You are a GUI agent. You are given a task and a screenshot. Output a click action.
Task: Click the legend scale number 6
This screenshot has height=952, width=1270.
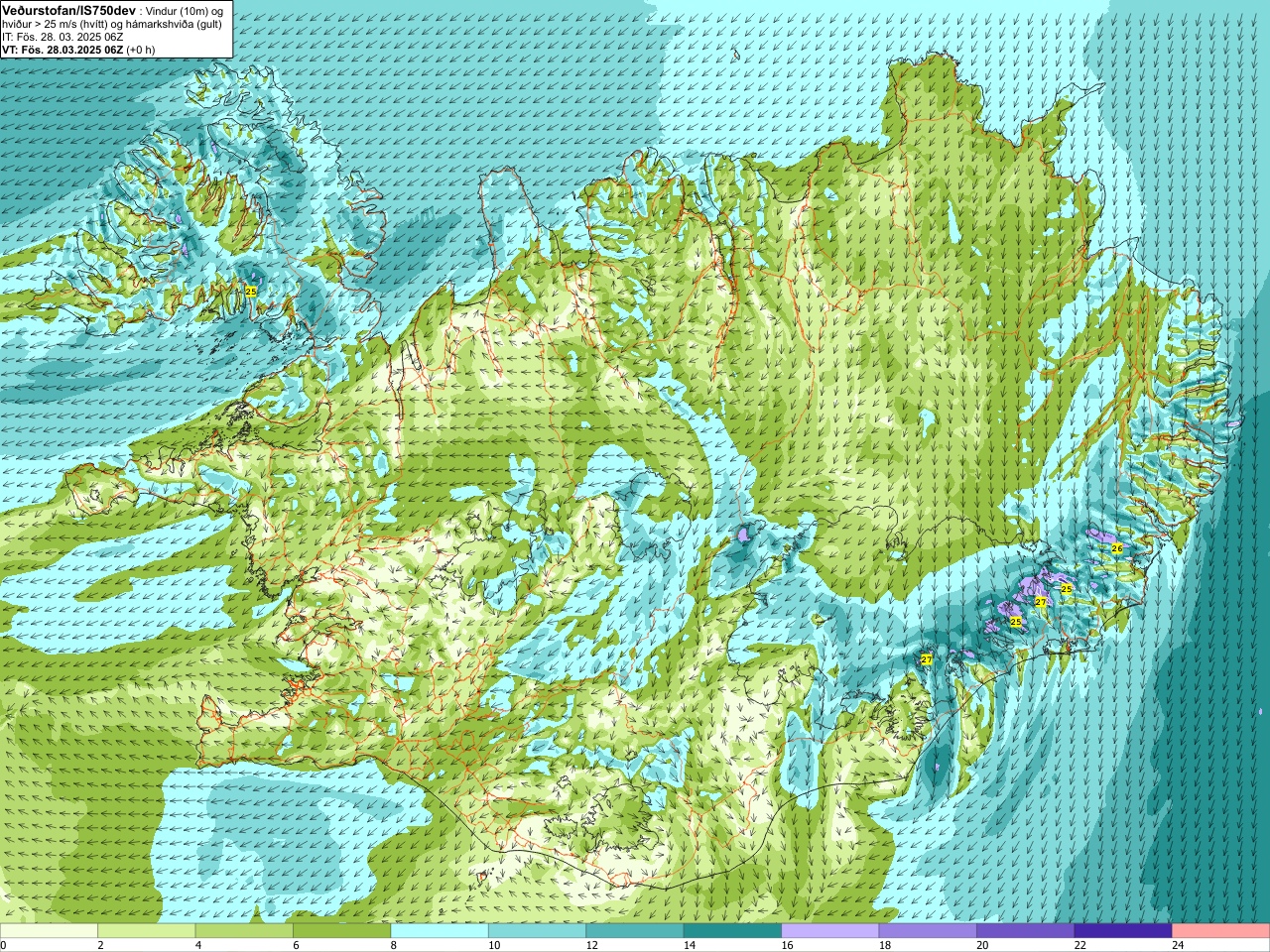(x=296, y=945)
